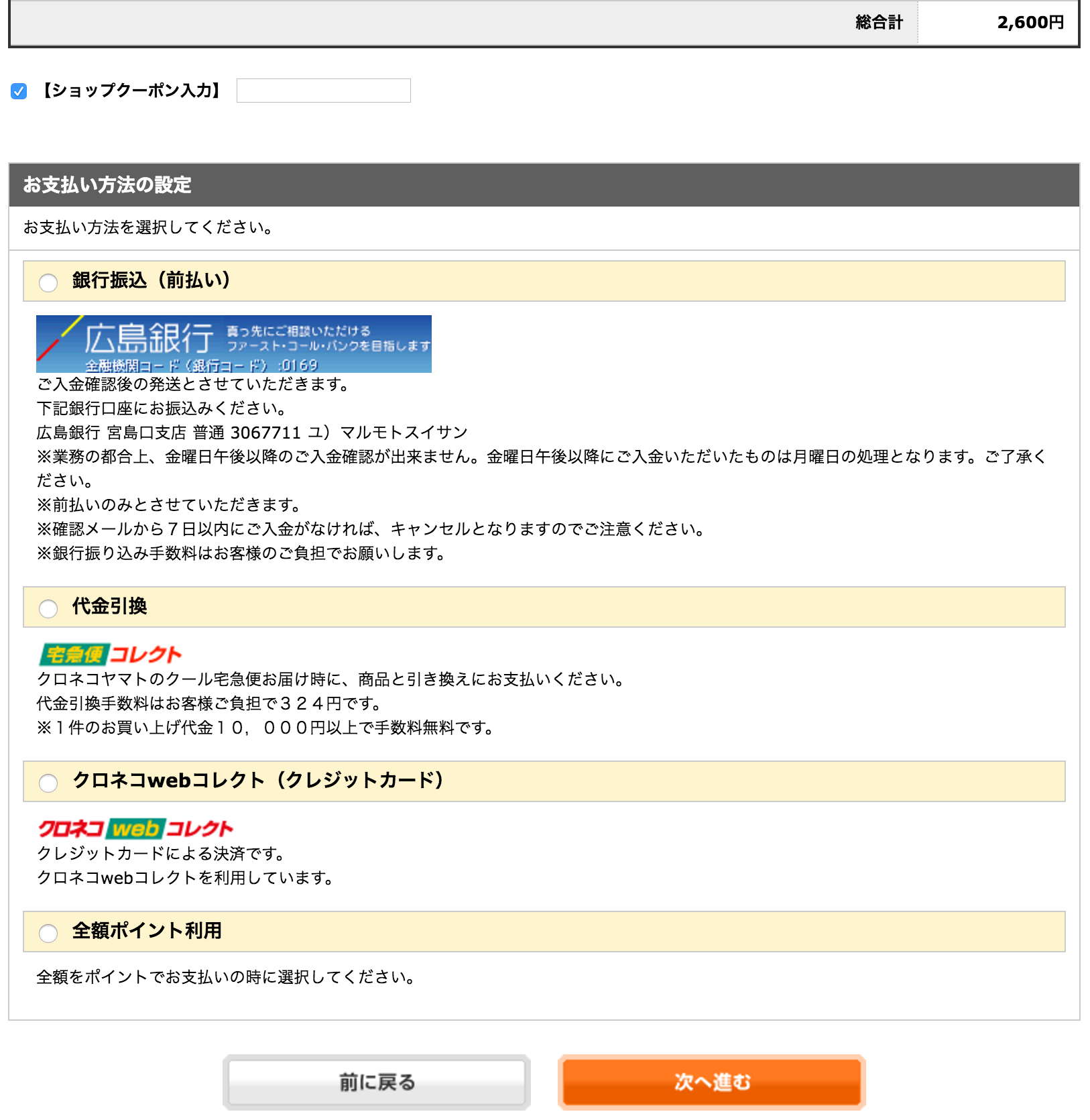Click the 全額ポイント利用 option label

pos(147,931)
